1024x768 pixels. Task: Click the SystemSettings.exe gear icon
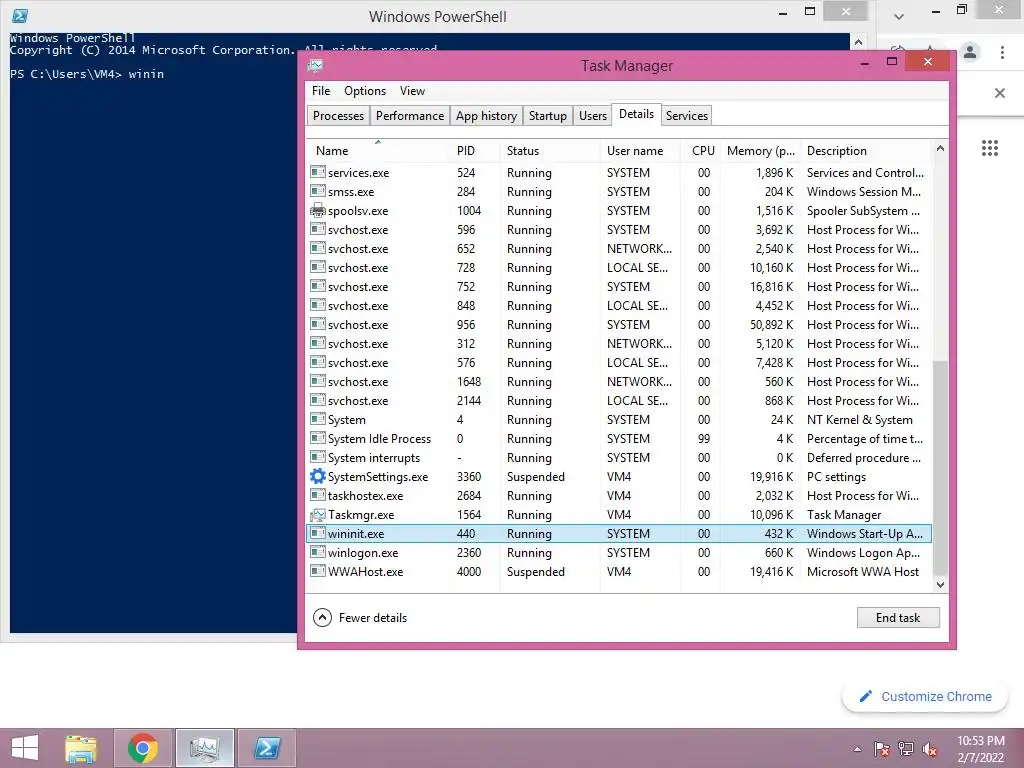coord(318,476)
